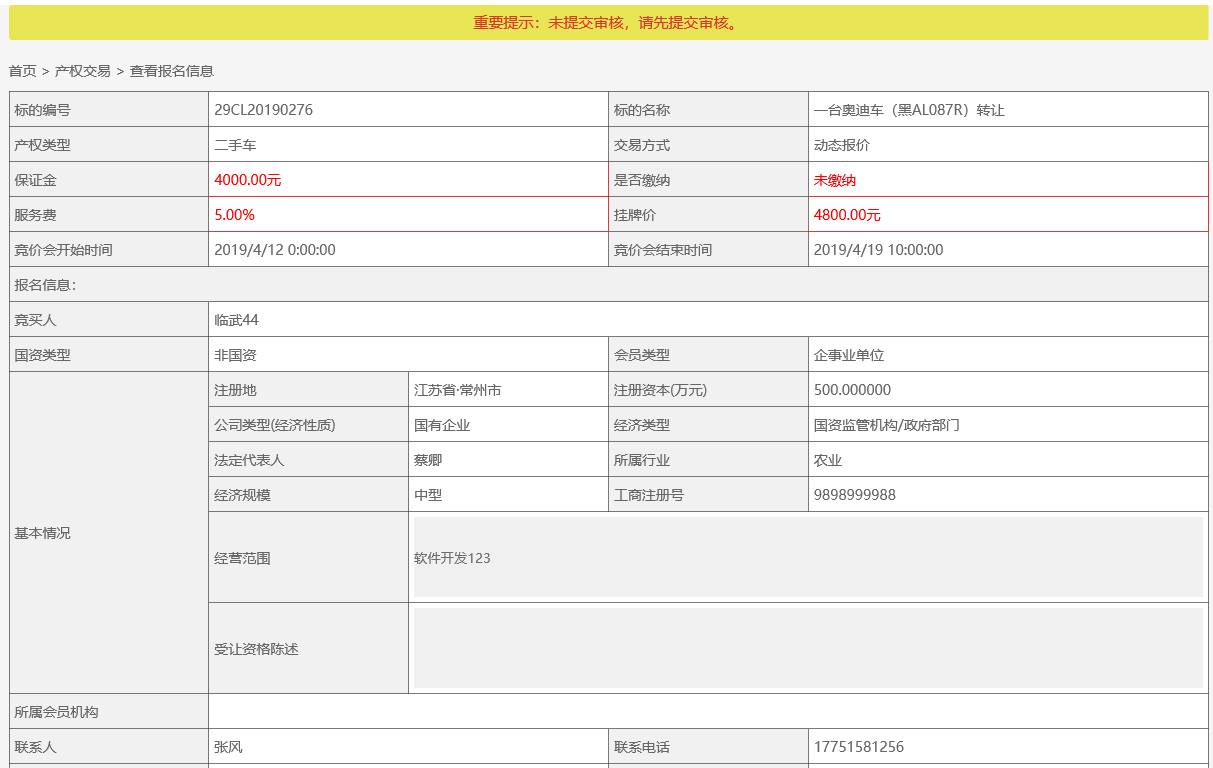Click the red 未缴纳 payment status
Image resolution: width=1213 pixels, height=768 pixels.
tap(835, 180)
